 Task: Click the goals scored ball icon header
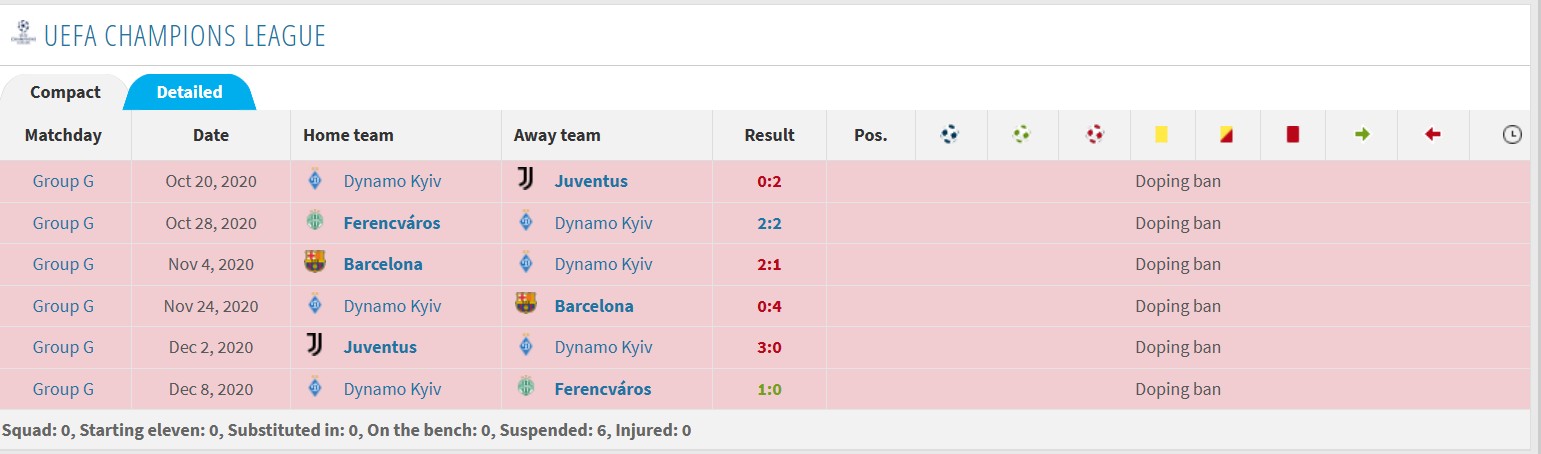(x=950, y=134)
